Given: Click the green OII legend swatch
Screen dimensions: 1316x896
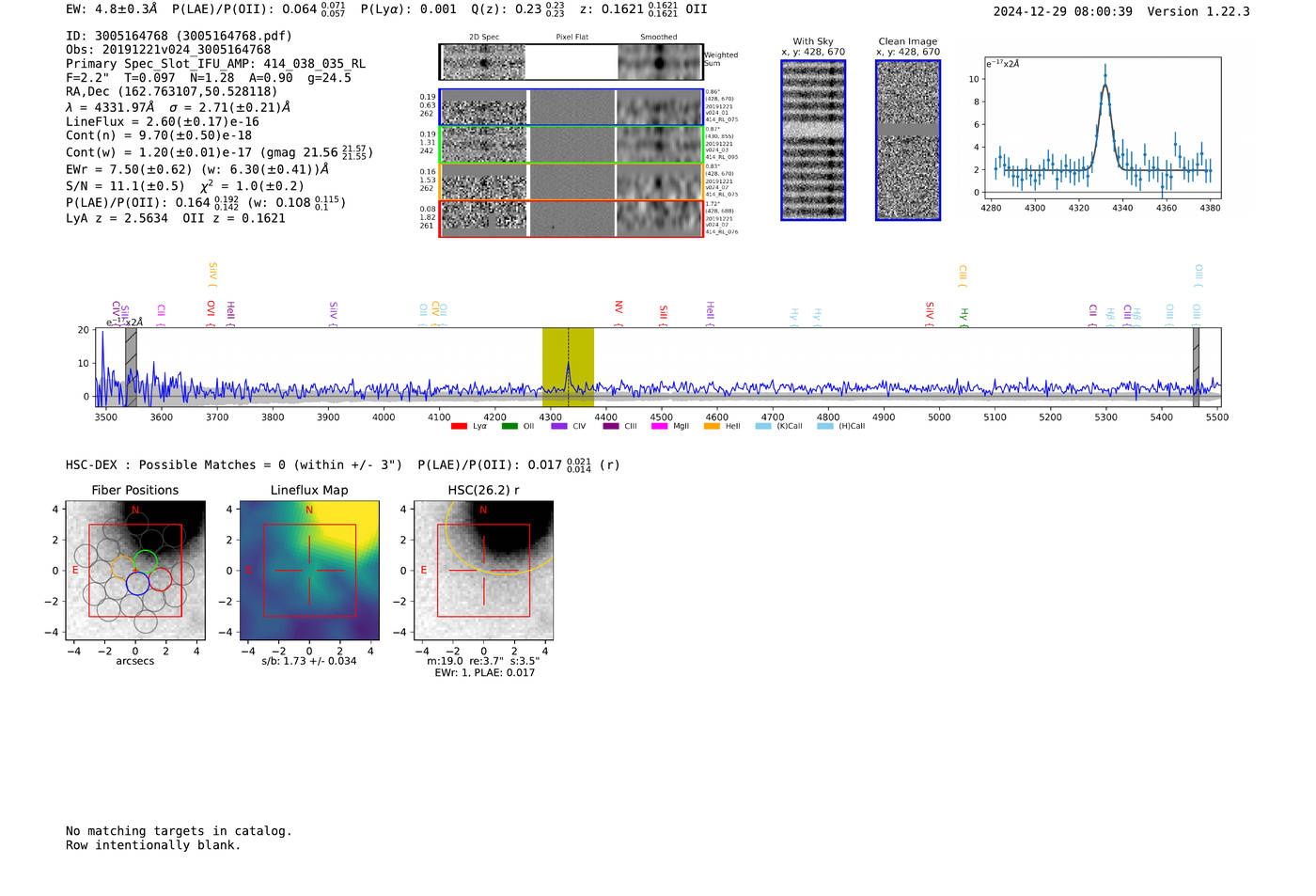Looking at the screenshot, I should pyautogui.click(x=509, y=426).
